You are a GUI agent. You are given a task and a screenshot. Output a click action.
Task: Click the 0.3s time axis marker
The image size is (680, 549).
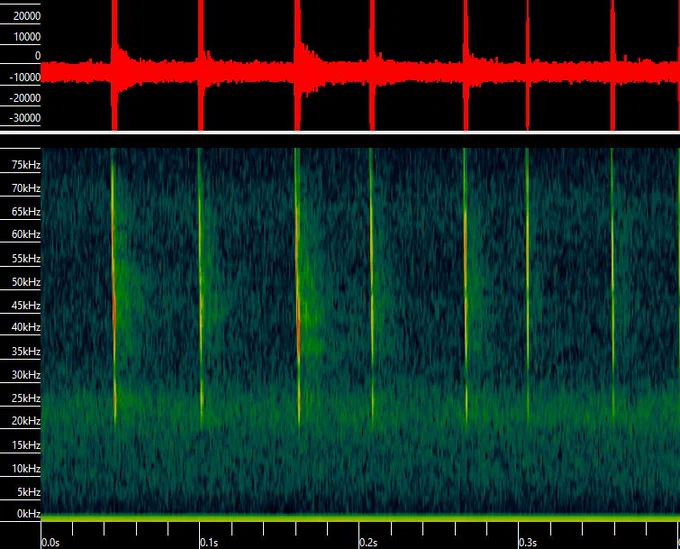(x=528, y=543)
